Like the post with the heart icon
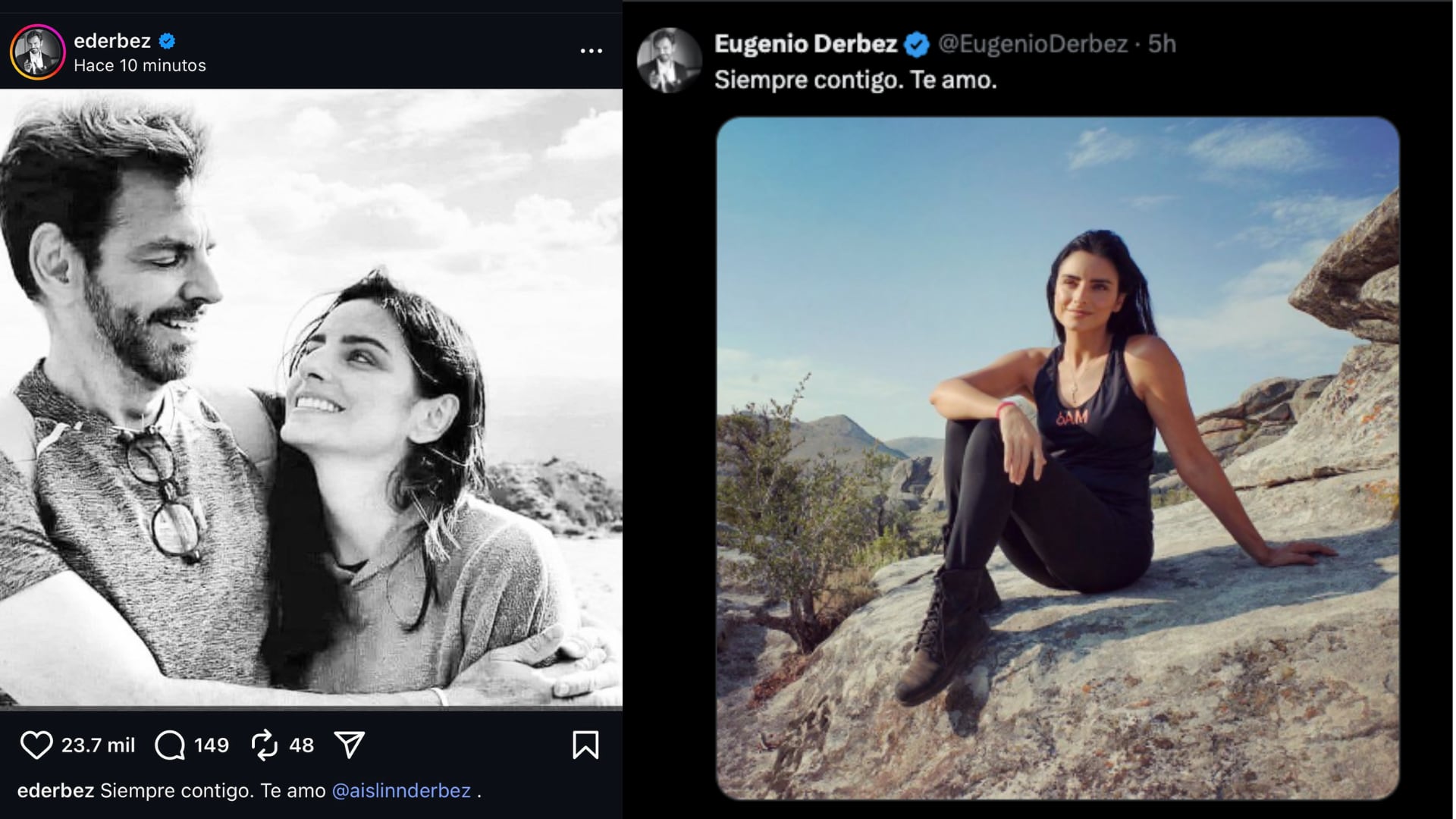1456x819 pixels. tap(36, 745)
